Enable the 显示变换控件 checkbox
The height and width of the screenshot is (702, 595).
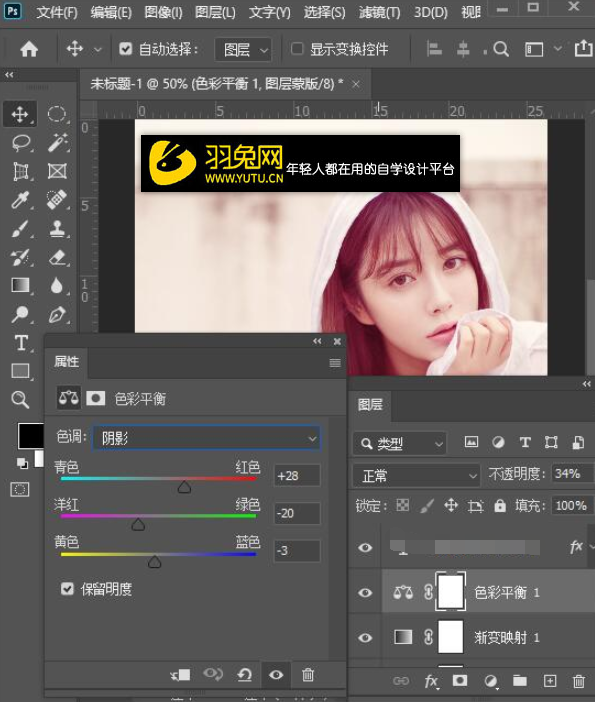coord(297,49)
